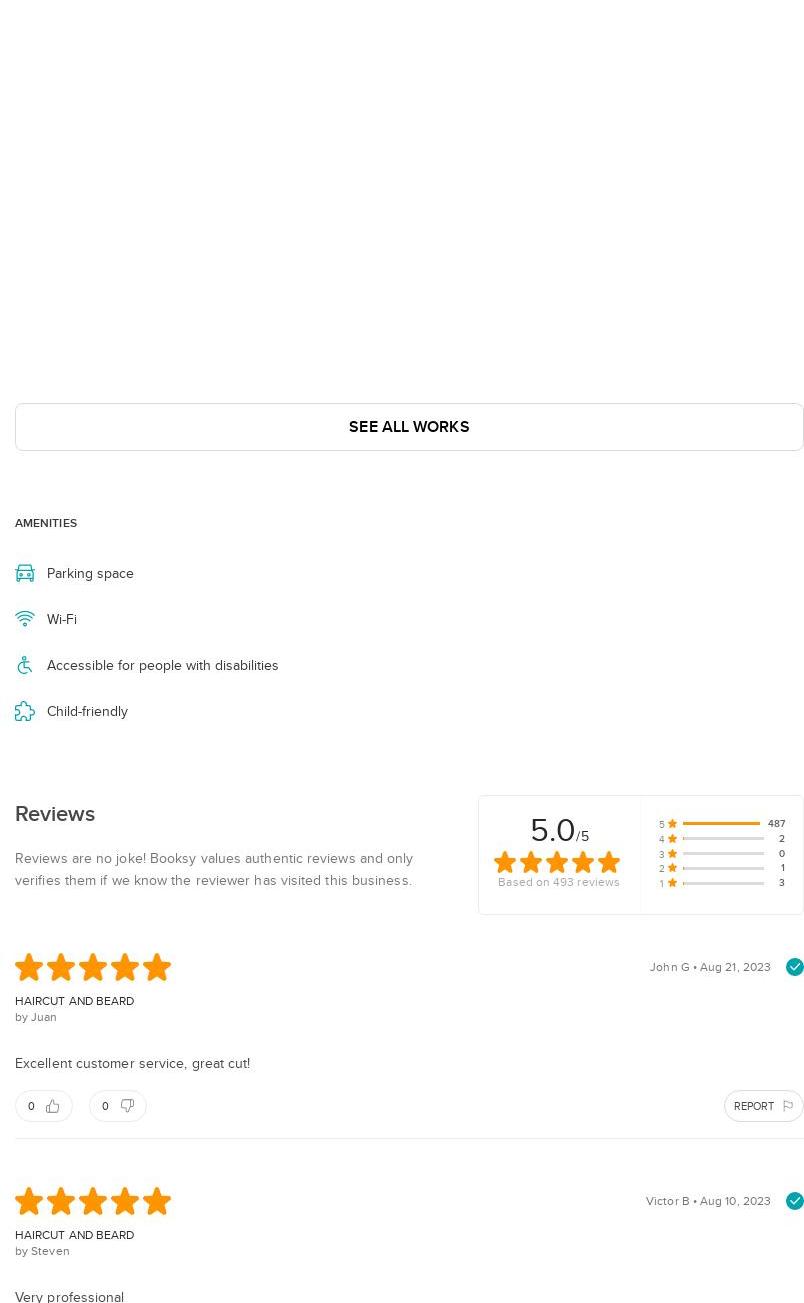Click Based on 493 reviews text
Screen dimensions: 804x1303
tap(558, 882)
